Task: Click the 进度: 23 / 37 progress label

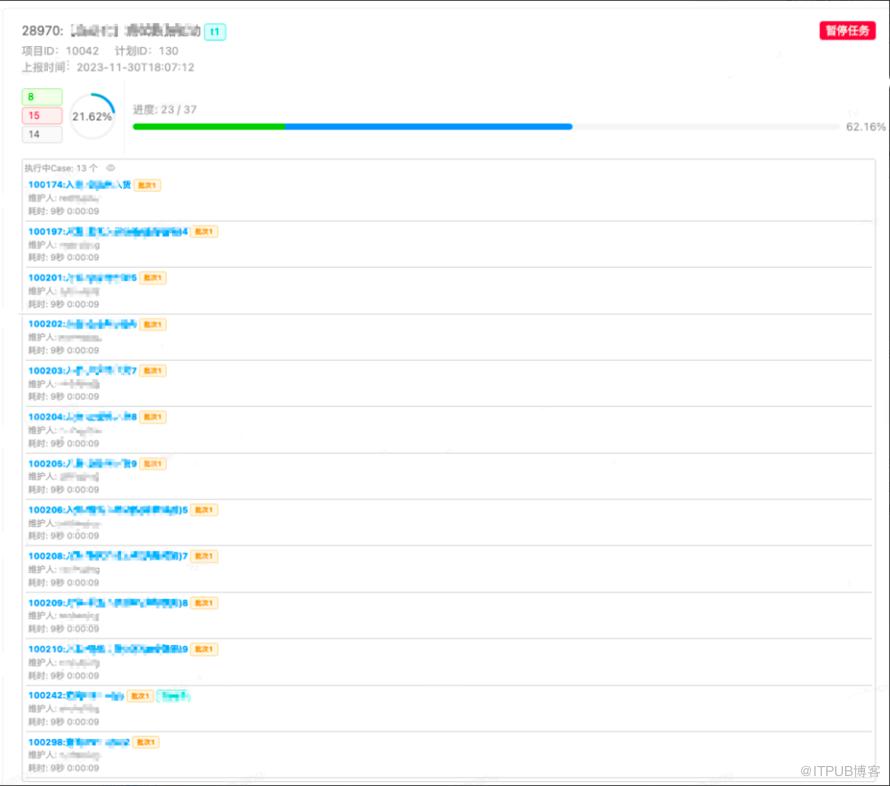Action: click(x=165, y=110)
